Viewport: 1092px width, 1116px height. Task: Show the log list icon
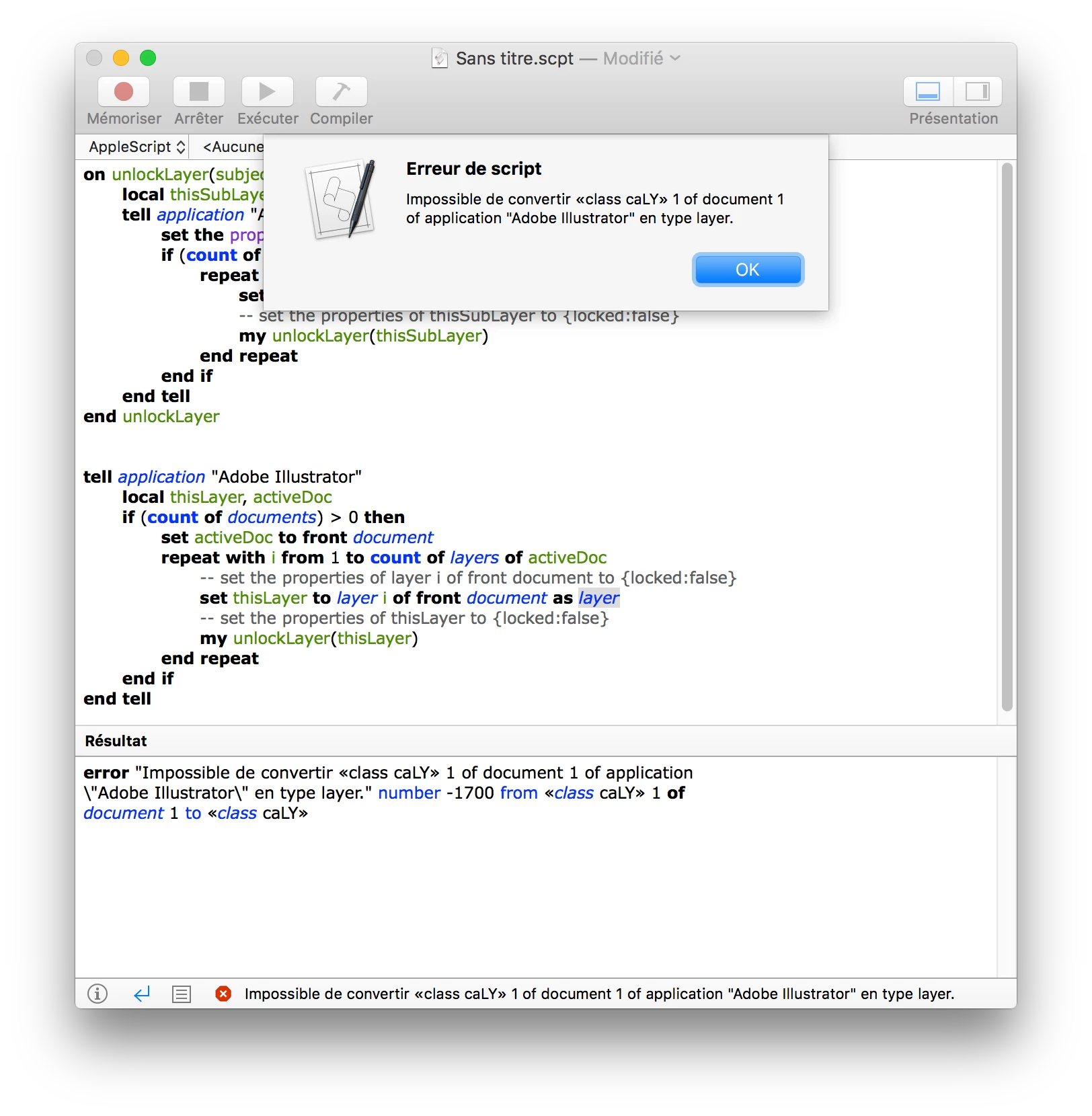click(x=182, y=994)
